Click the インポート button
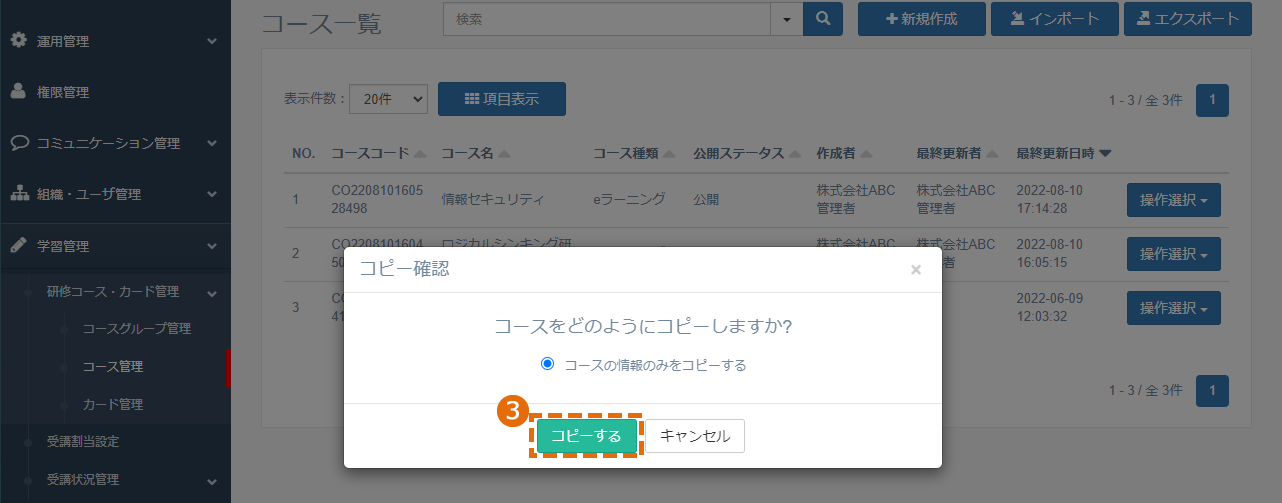The image size is (1282, 503). (1055, 18)
